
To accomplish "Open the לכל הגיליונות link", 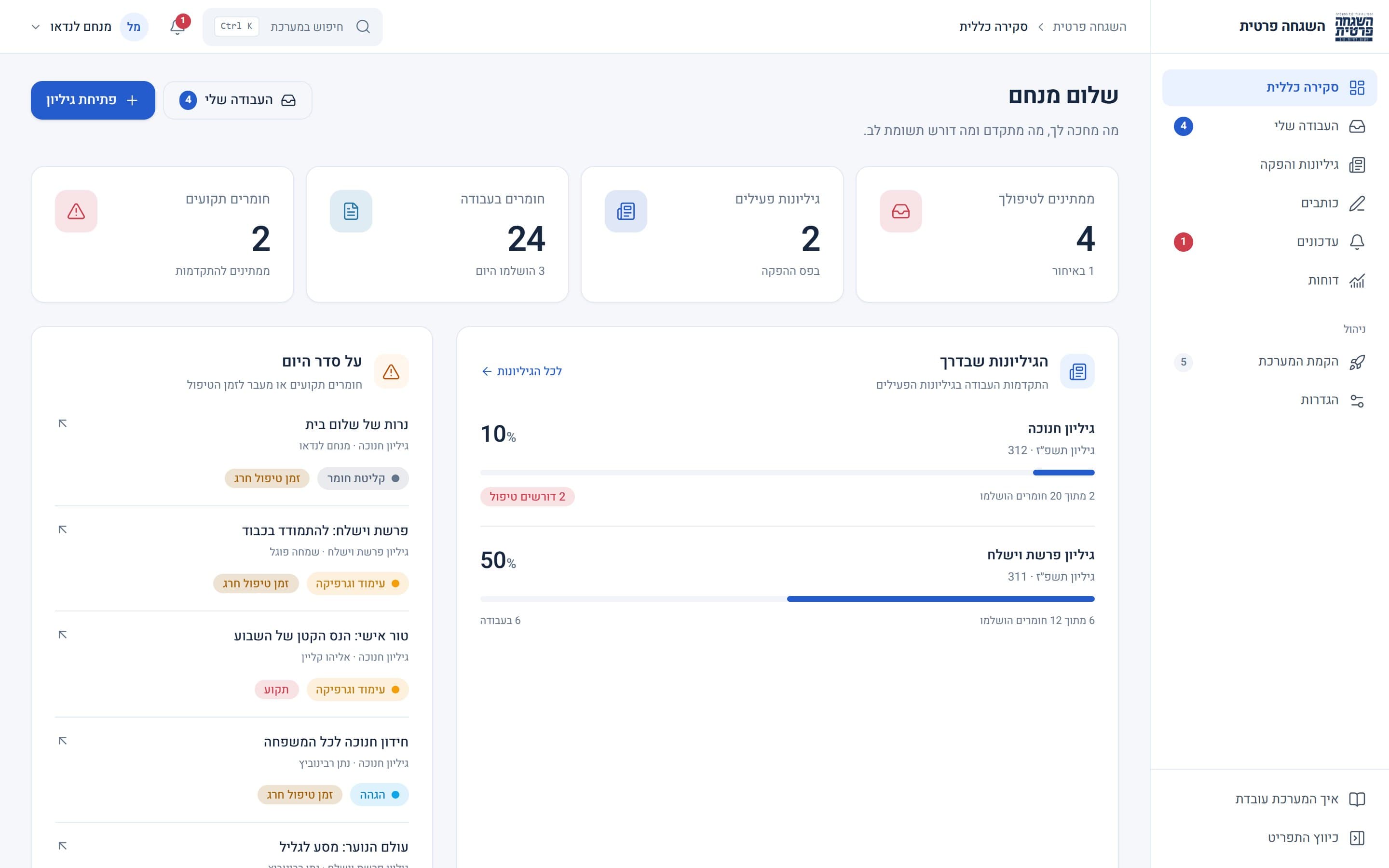I will (521, 371).
